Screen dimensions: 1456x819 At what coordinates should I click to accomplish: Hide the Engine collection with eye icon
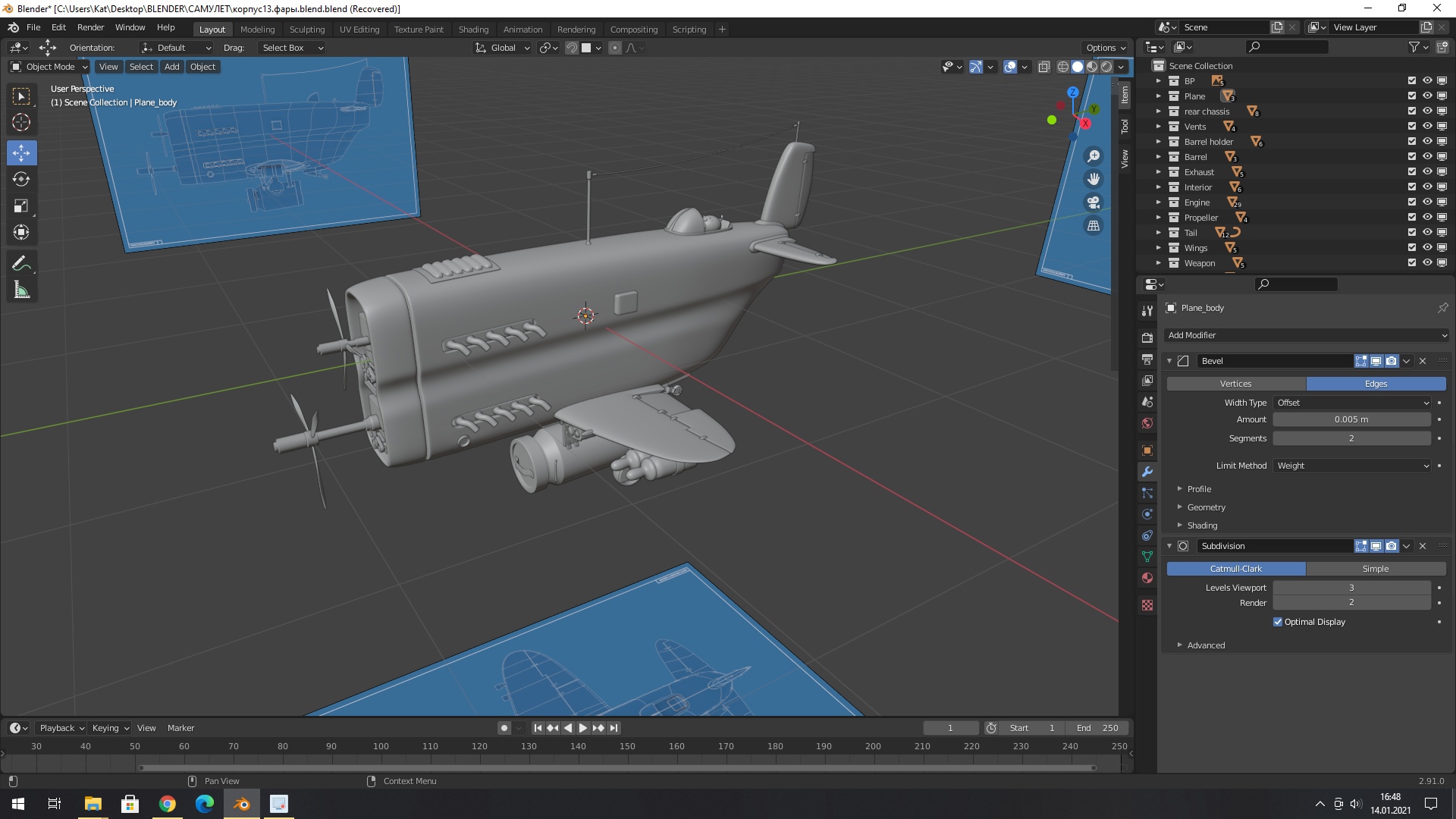click(x=1427, y=202)
